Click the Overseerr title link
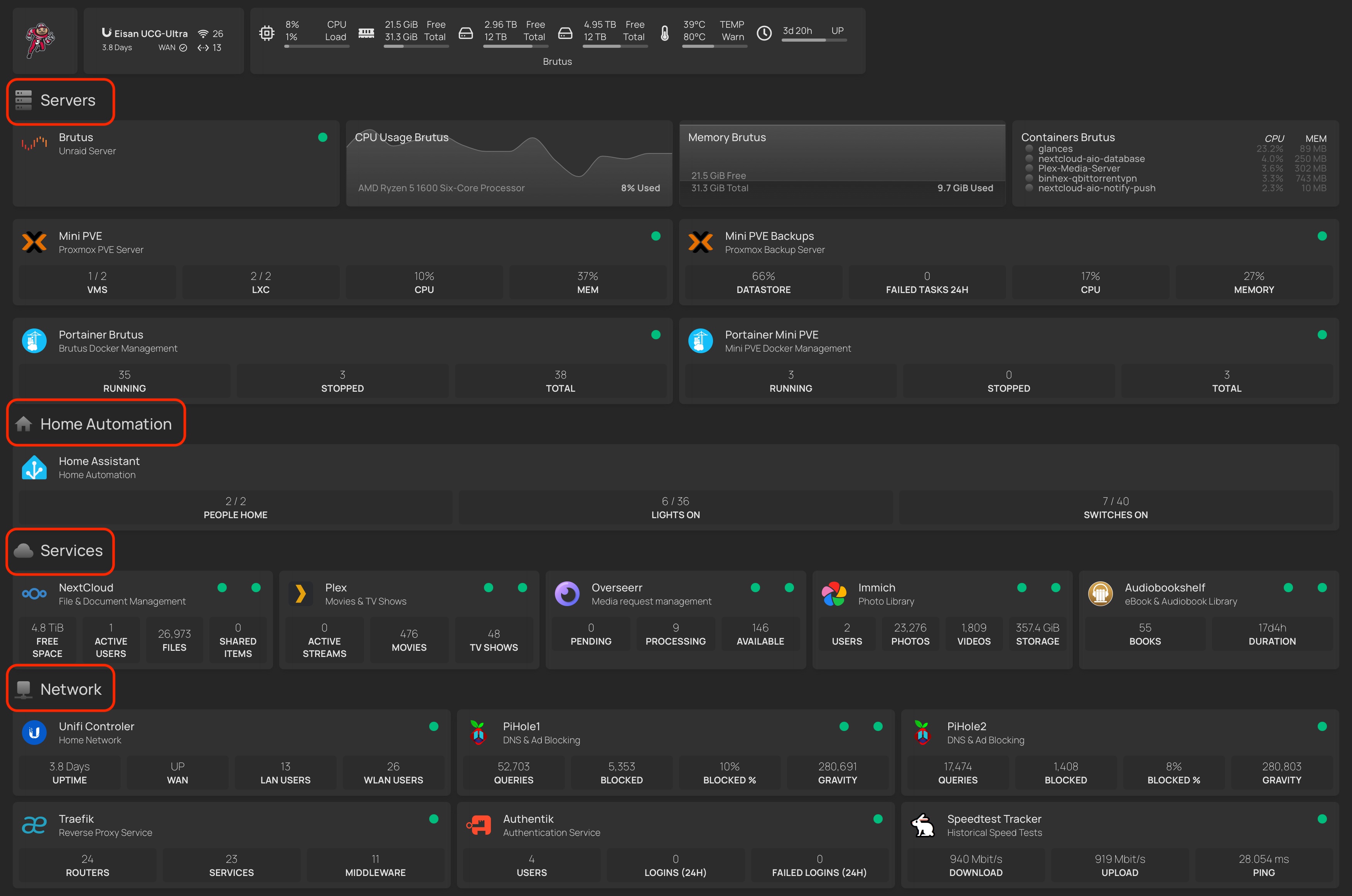 point(617,588)
